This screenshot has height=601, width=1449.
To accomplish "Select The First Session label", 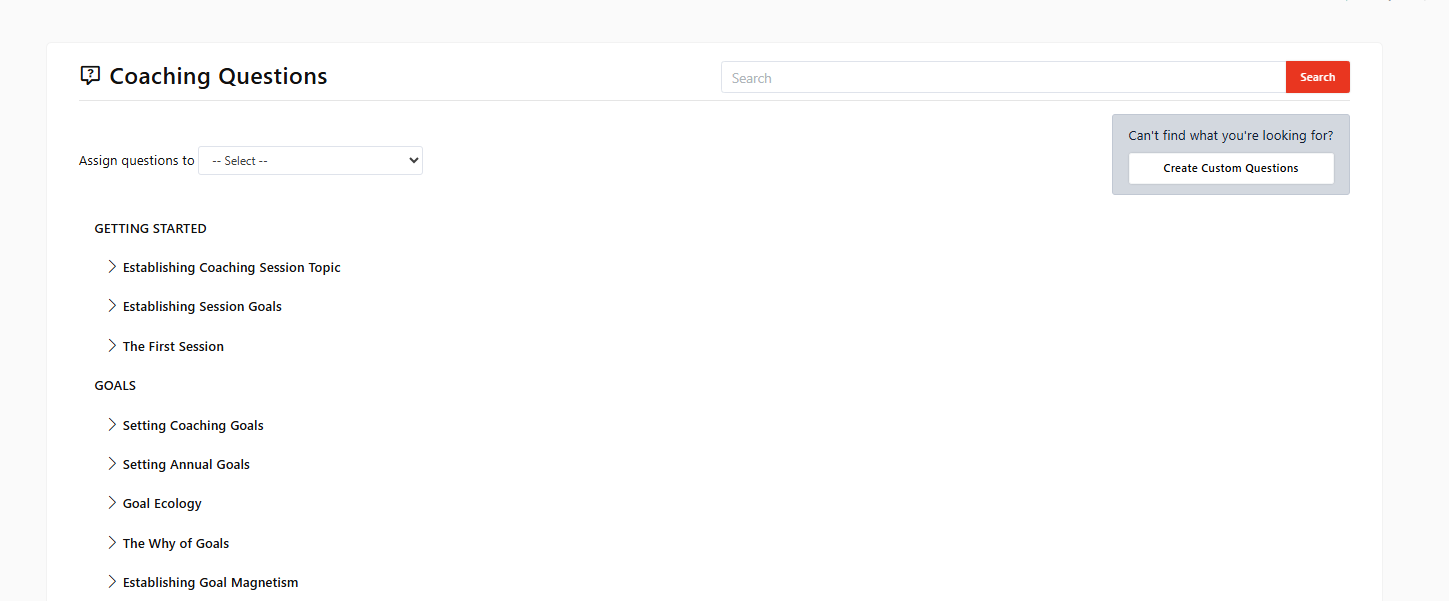I will point(173,346).
